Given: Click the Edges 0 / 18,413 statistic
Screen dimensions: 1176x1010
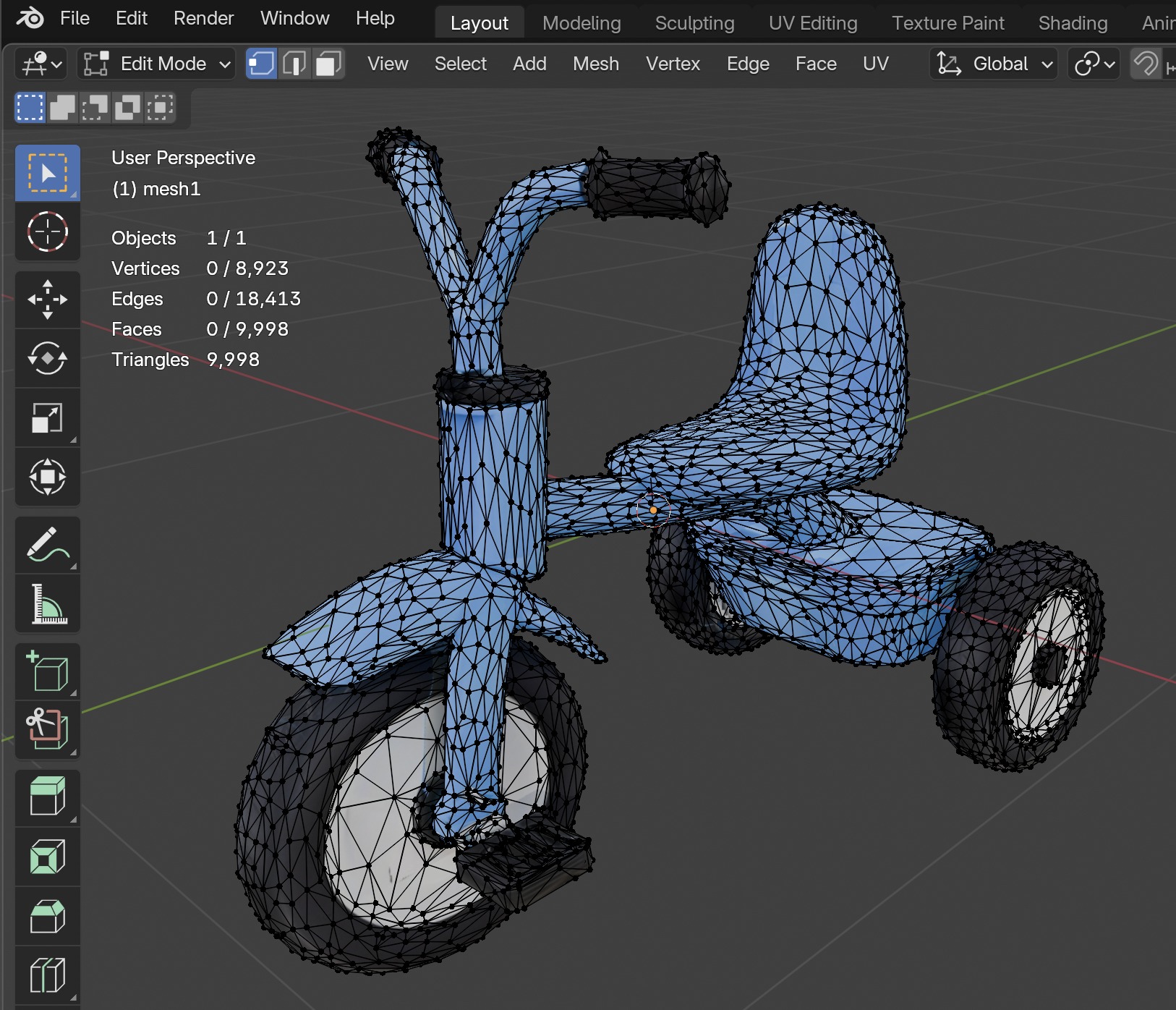Looking at the screenshot, I should point(206,299).
